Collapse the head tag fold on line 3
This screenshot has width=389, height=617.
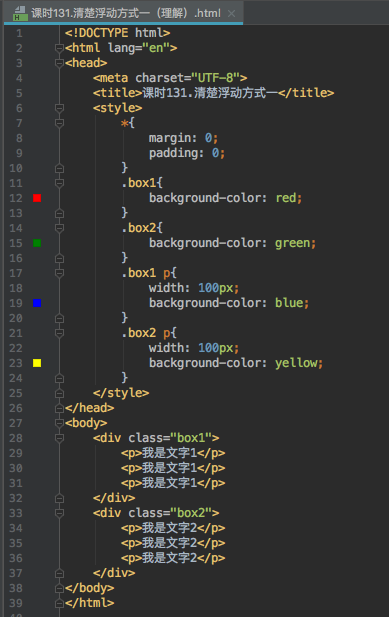(x=59, y=63)
